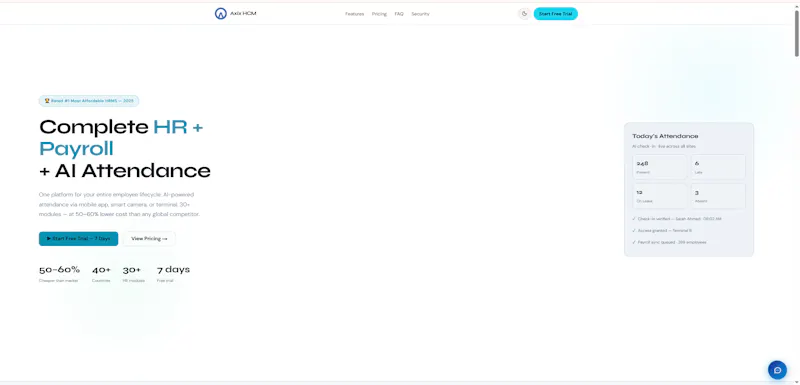Click the Check-in verified Sarah Ahmed line
The width and height of the screenshot is (800, 385).
(x=677, y=219)
